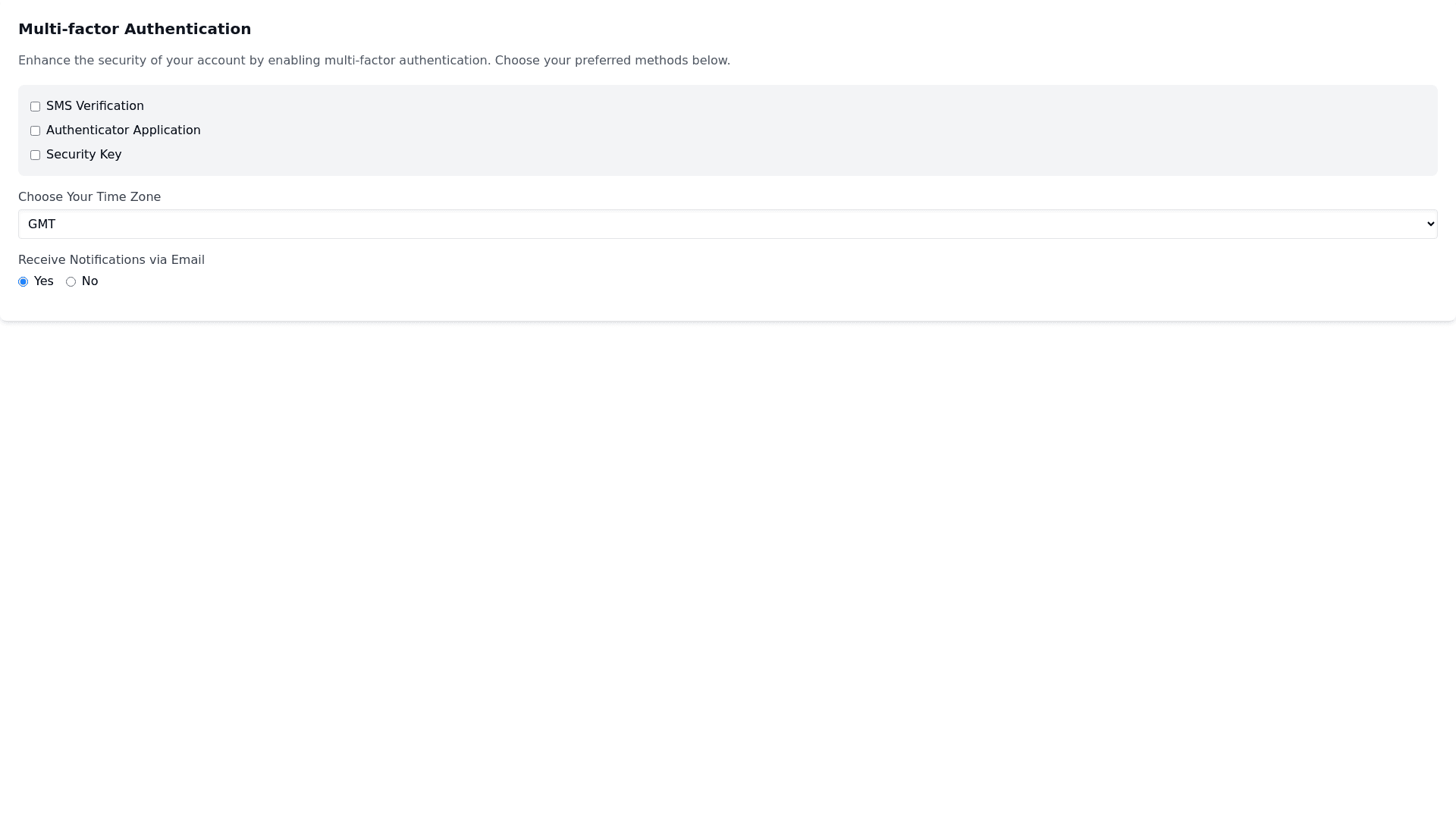Tick the Authenticator Application checkbox
The image size is (1456, 819).
pos(35,131)
